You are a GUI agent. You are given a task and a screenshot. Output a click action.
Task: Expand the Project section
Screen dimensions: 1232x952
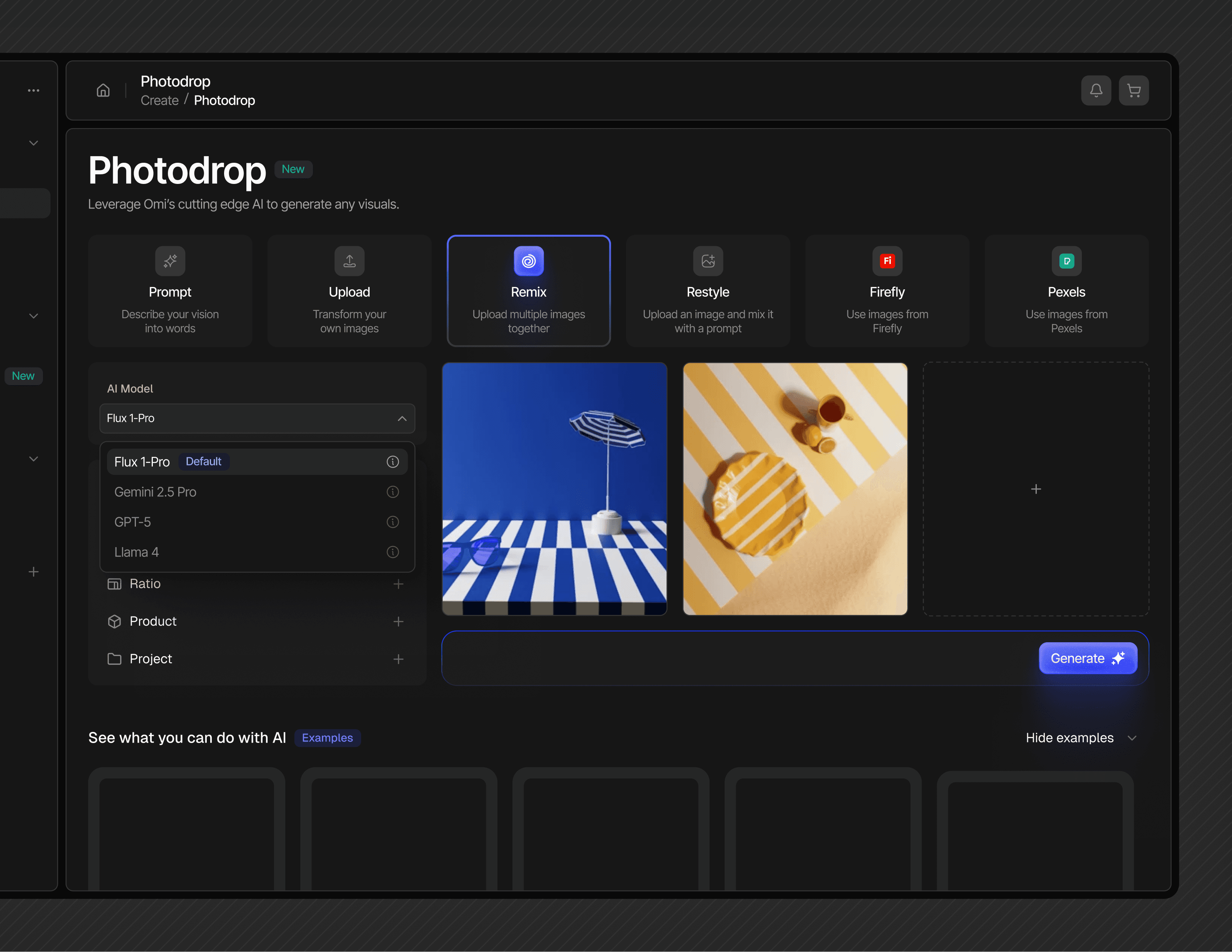point(398,659)
